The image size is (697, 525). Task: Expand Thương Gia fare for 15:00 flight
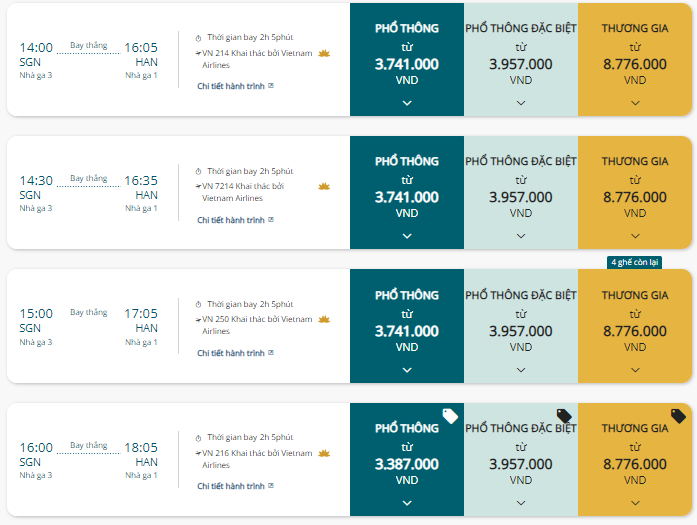(635, 370)
